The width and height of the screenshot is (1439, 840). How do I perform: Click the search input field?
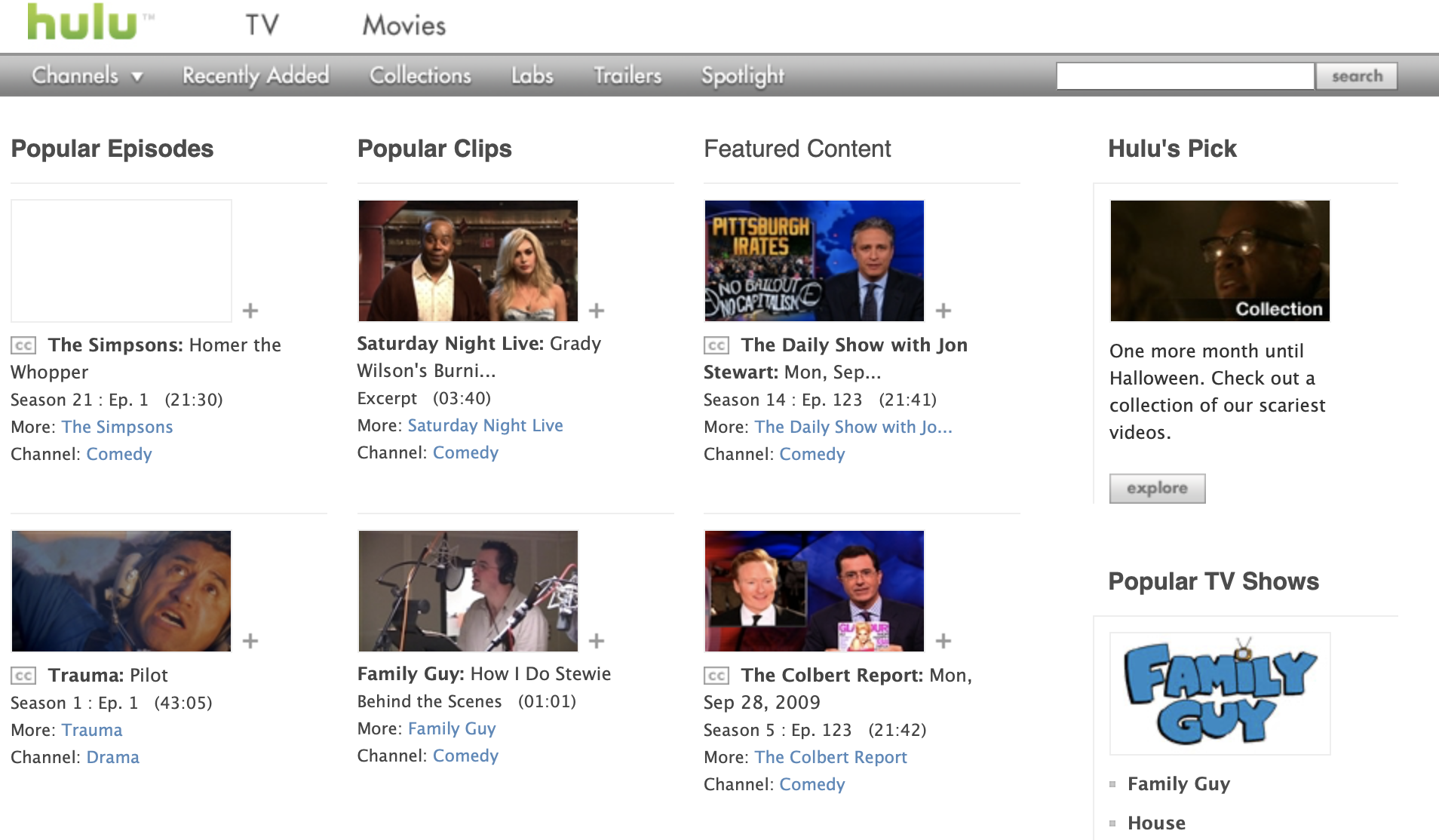(x=1185, y=76)
